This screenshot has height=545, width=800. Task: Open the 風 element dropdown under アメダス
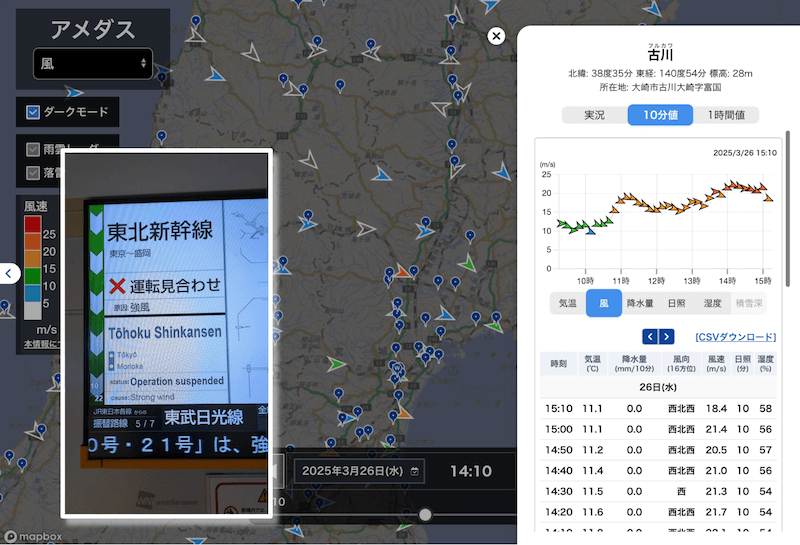tap(93, 64)
